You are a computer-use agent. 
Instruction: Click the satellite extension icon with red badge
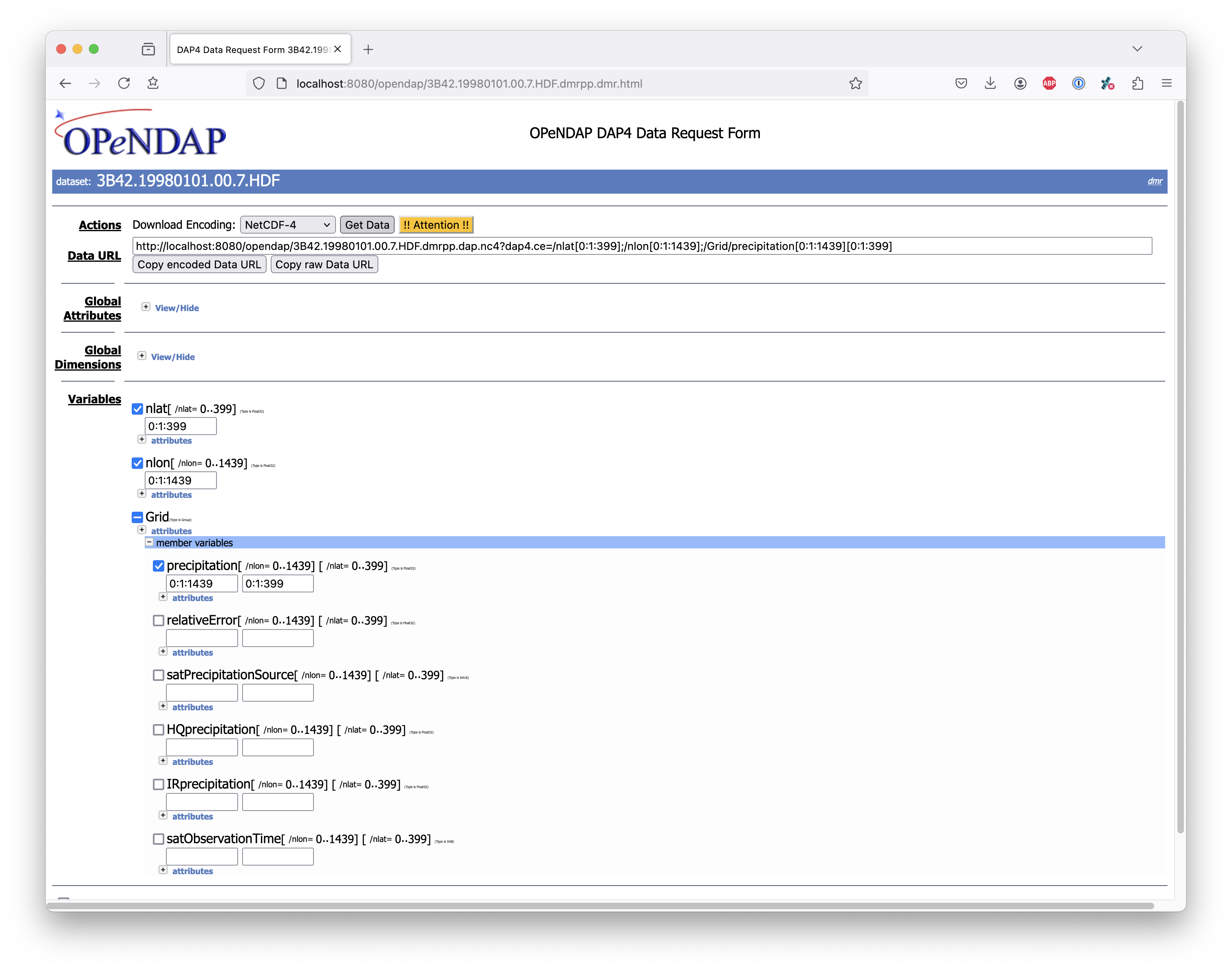pos(1107,84)
